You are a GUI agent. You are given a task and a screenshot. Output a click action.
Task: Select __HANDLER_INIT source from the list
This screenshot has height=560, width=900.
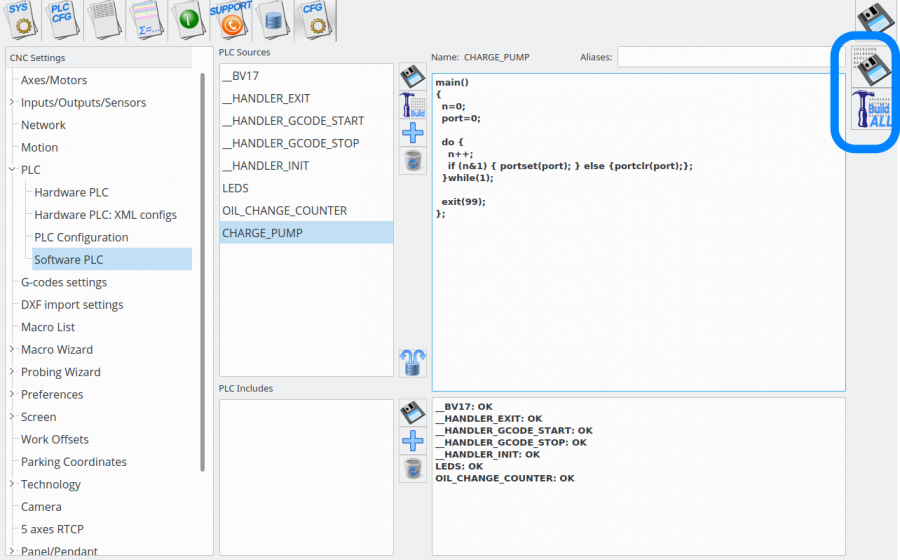(x=265, y=166)
